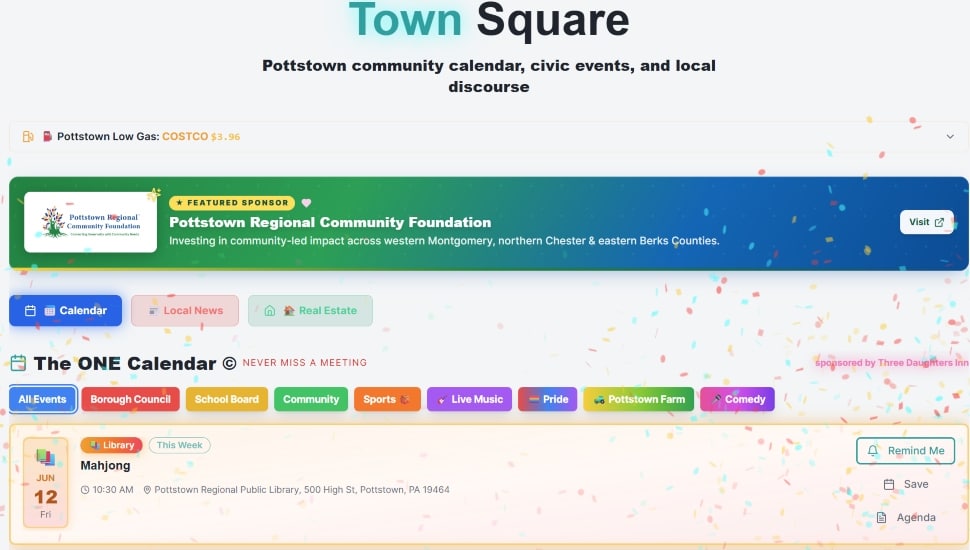The height and width of the screenshot is (550, 970).
Task: Click the Remind Me button
Action: click(x=906, y=450)
